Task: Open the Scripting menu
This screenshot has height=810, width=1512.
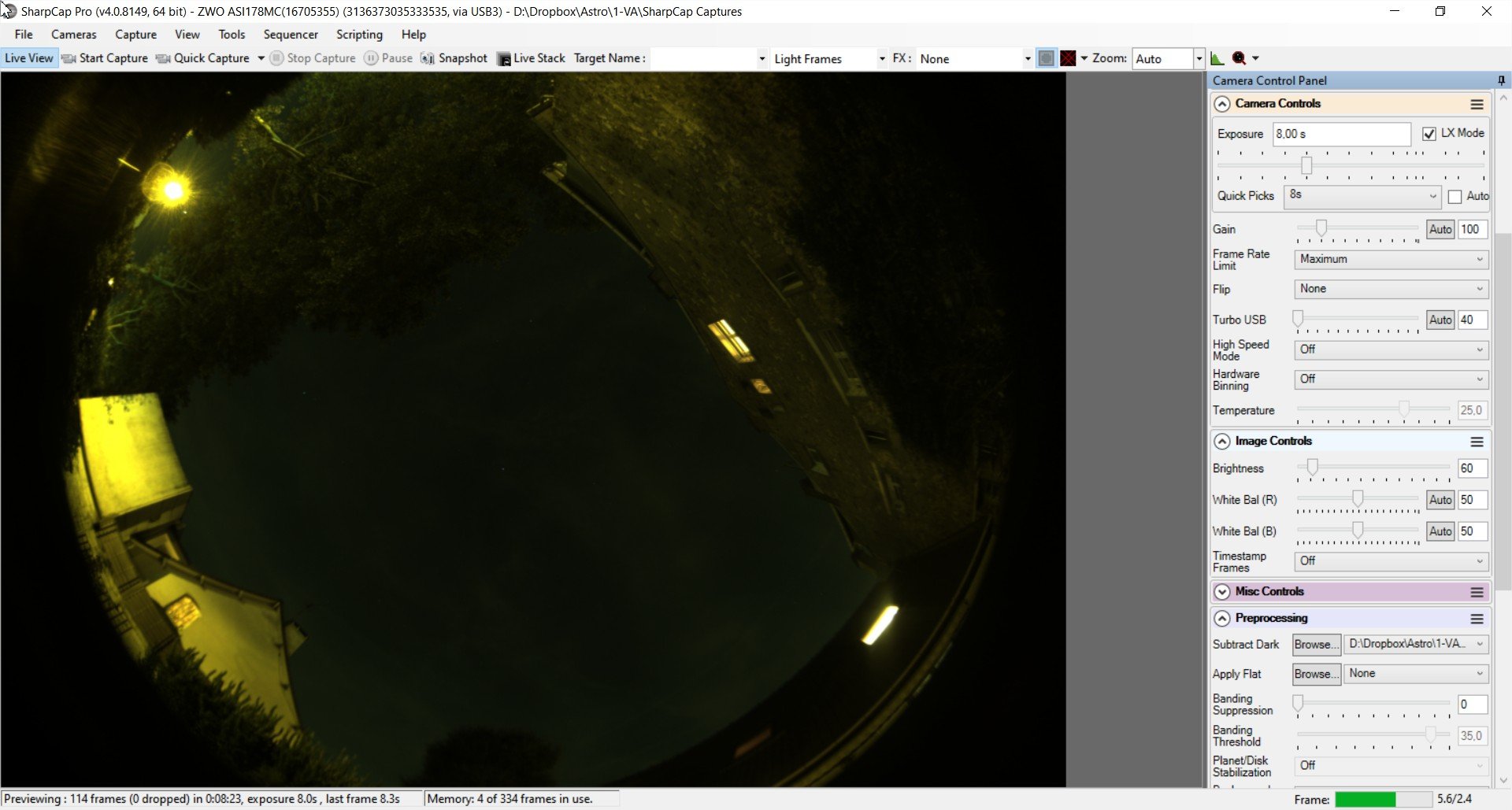Action: click(359, 35)
